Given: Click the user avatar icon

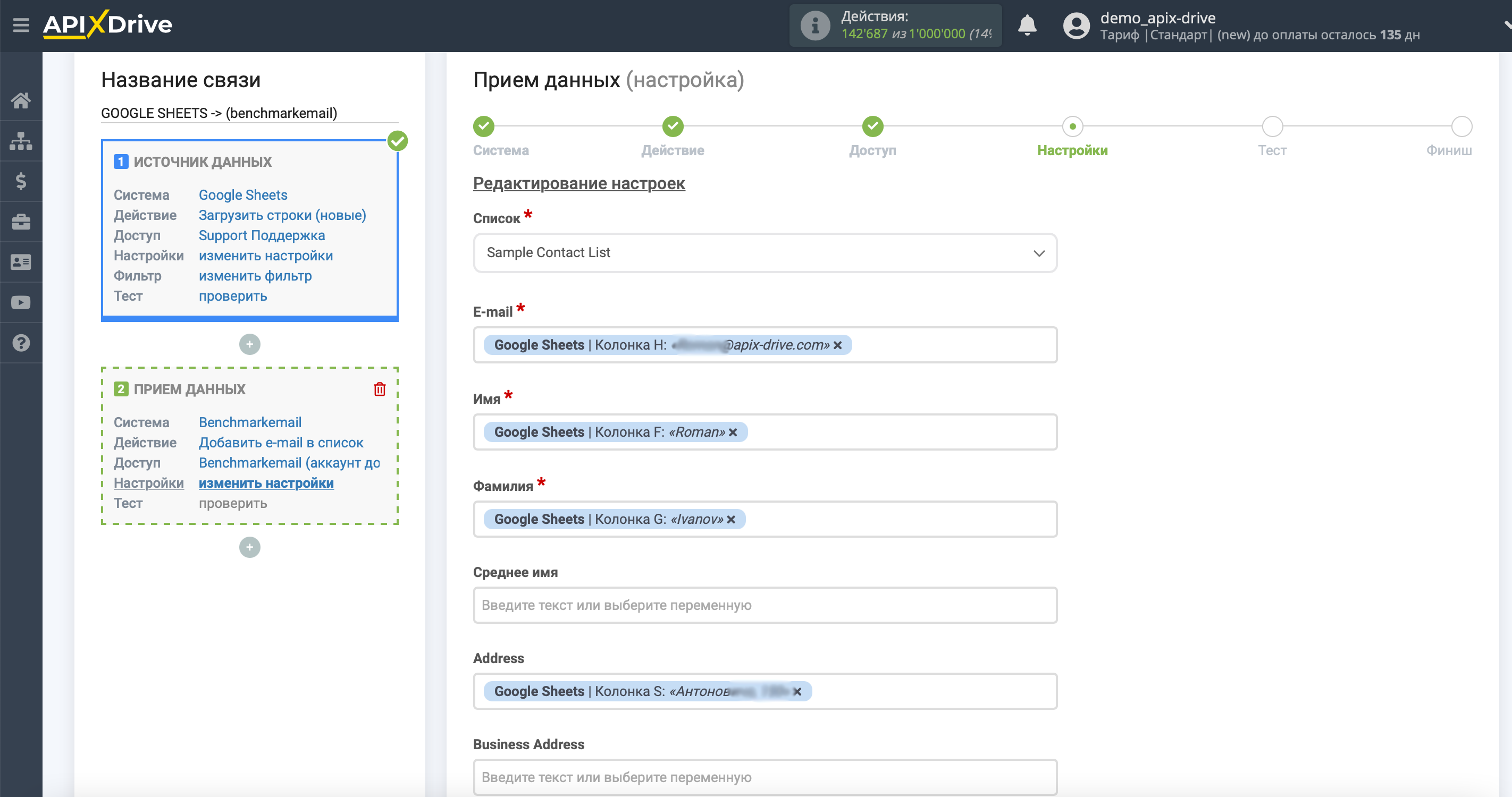Looking at the screenshot, I should [x=1076, y=26].
